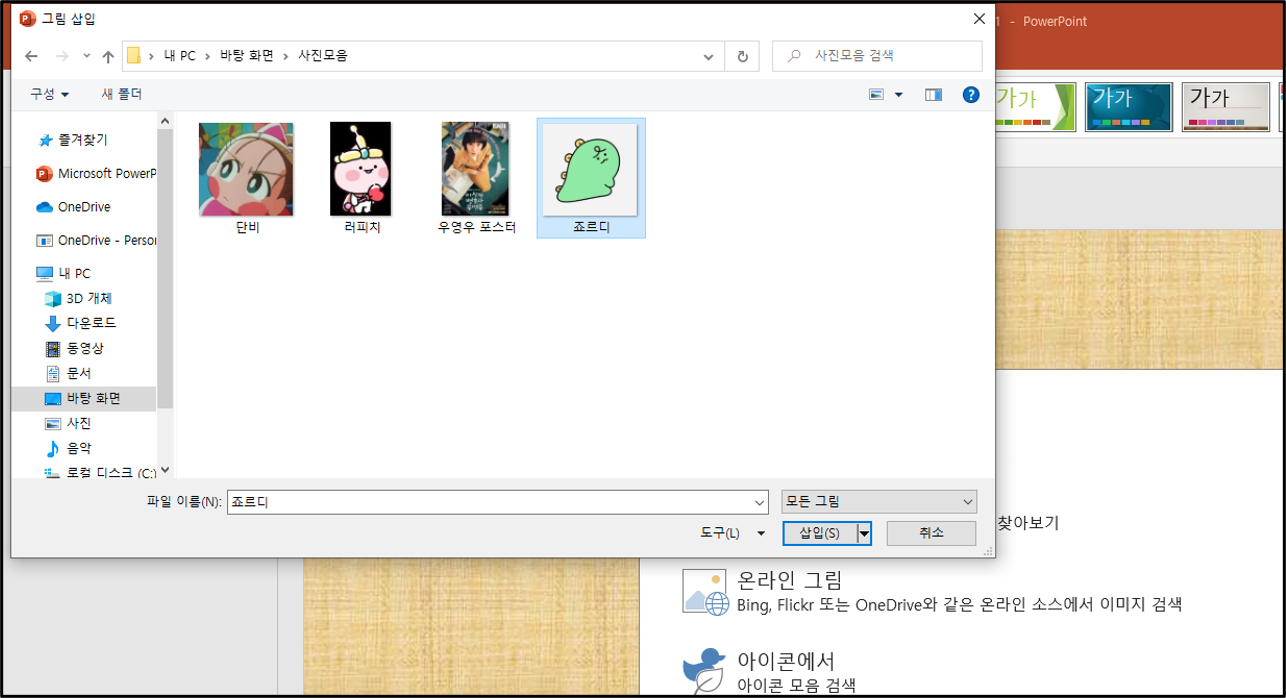The image size is (1286, 698).
Task: Open recent locations dropdown arrow
Action: pos(87,57)
